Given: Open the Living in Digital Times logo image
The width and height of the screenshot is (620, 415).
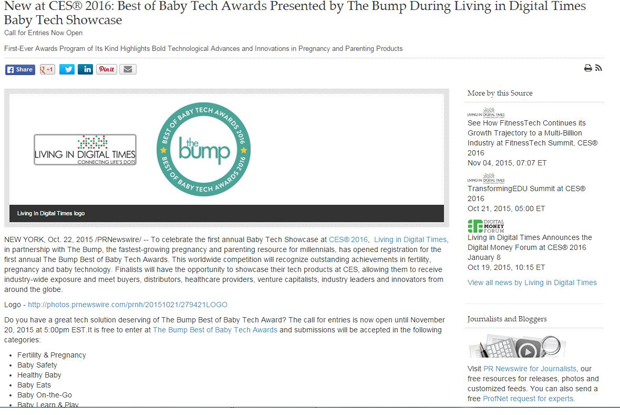Looking at the screenshot, I should pyautogui.click(x=85, y=150).
